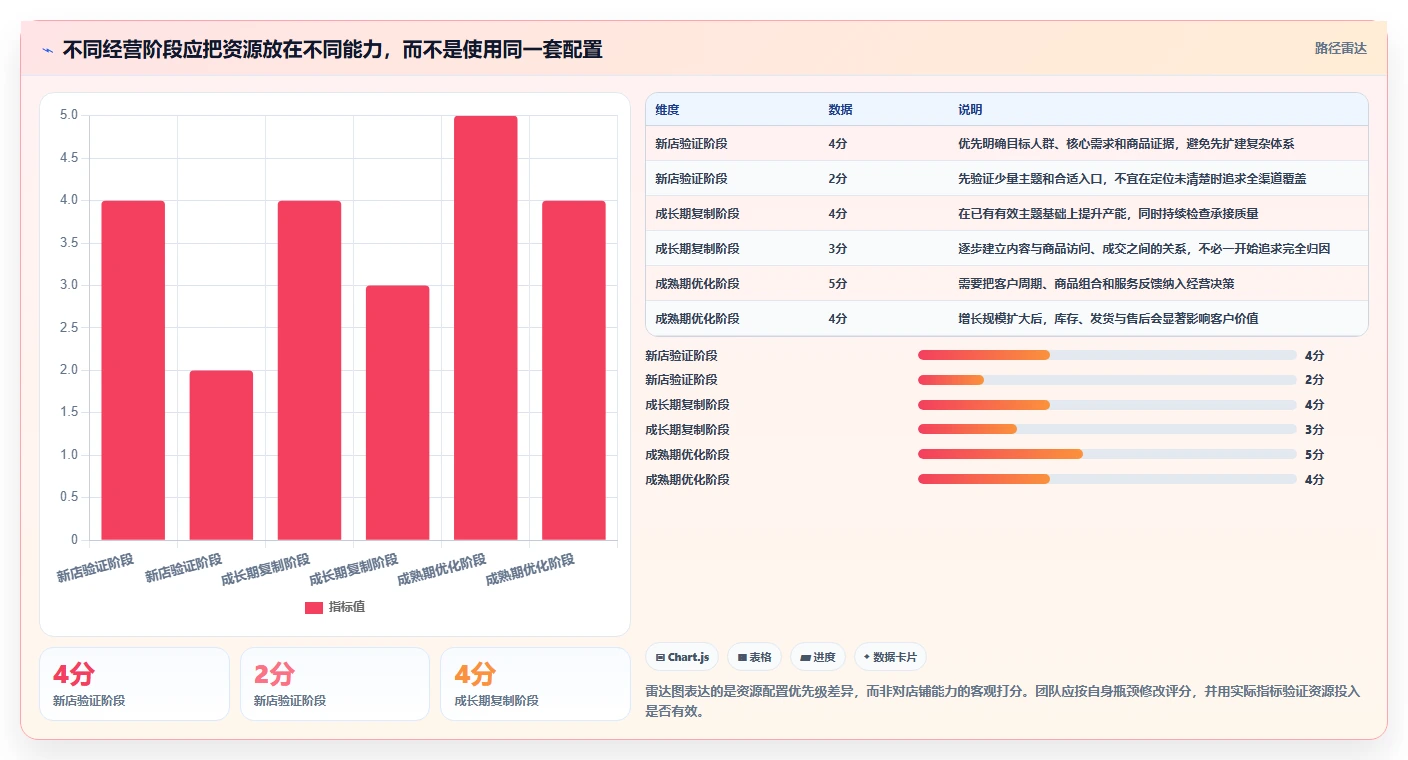Click the 新店验证阶段 chart bar valued 2
This screenshot has width=1408, height=760.
click(221, 455)
